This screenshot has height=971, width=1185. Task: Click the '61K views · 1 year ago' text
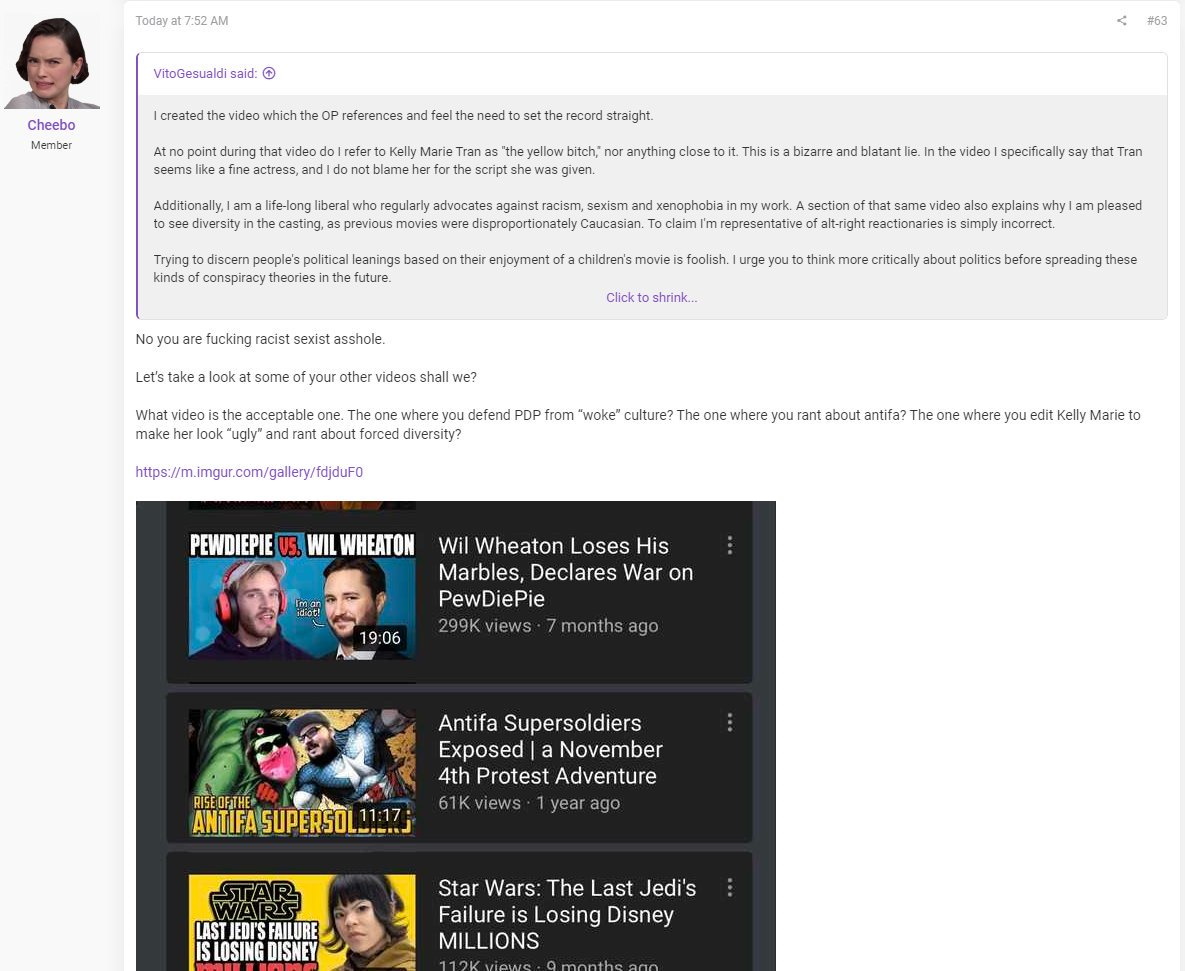point(529,802)
